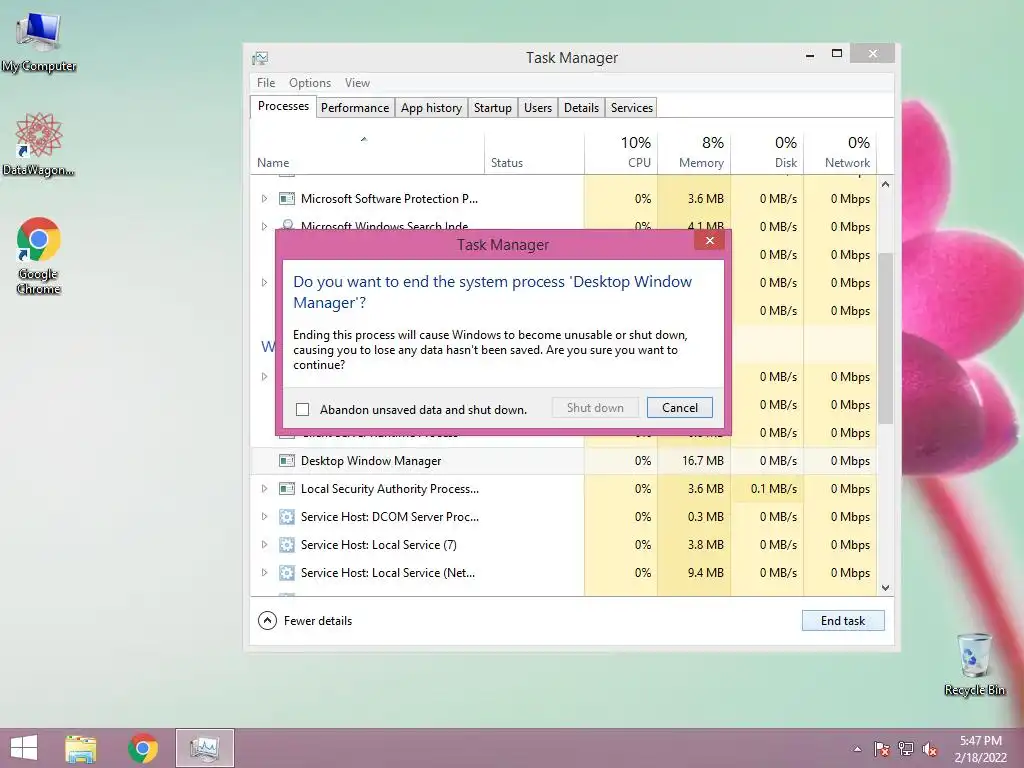Switch to the App history tab
Image resolution: width=1024 pixels, height=768 pixels.
[431, 108]
